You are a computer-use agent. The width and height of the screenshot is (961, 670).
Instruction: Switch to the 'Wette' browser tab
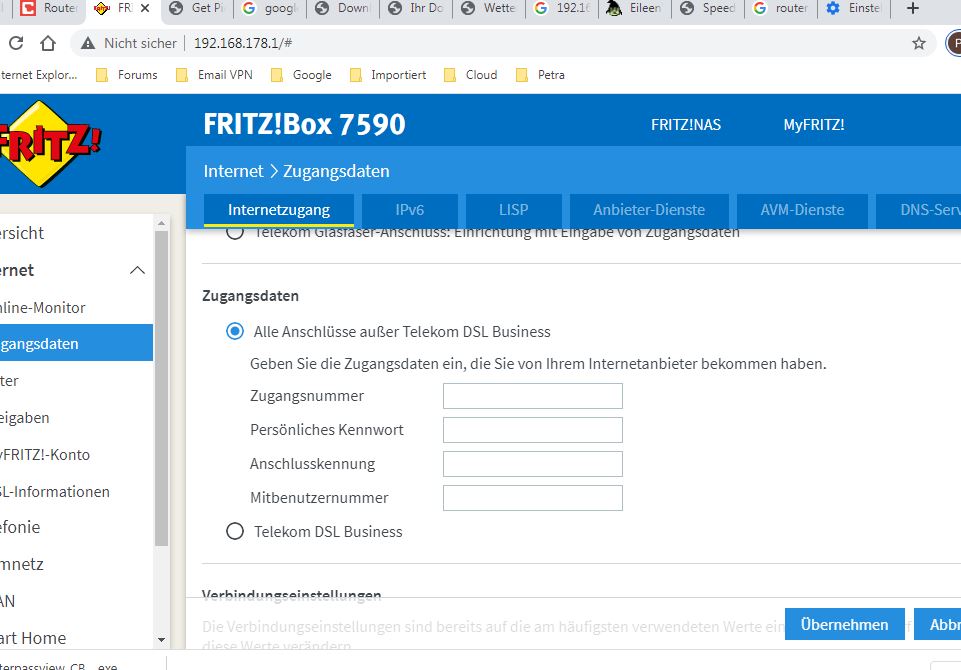click(x=489, y=8)
